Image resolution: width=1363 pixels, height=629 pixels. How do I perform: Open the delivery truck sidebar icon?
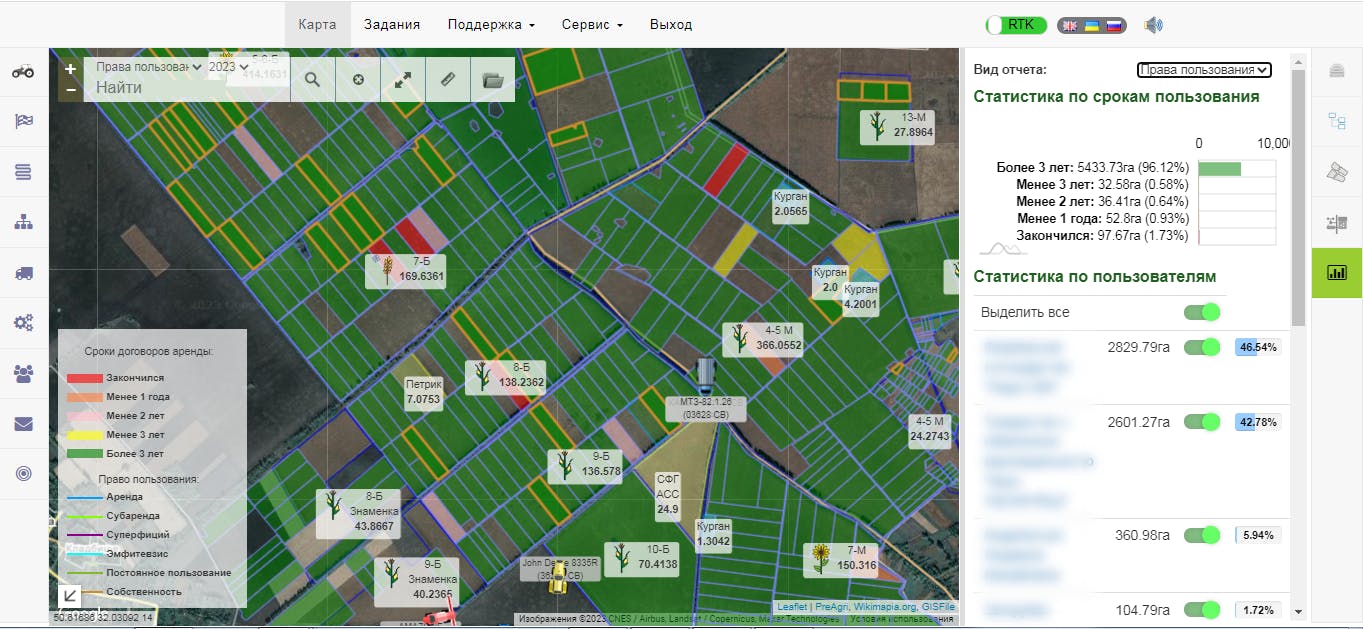tap(23, 273)
